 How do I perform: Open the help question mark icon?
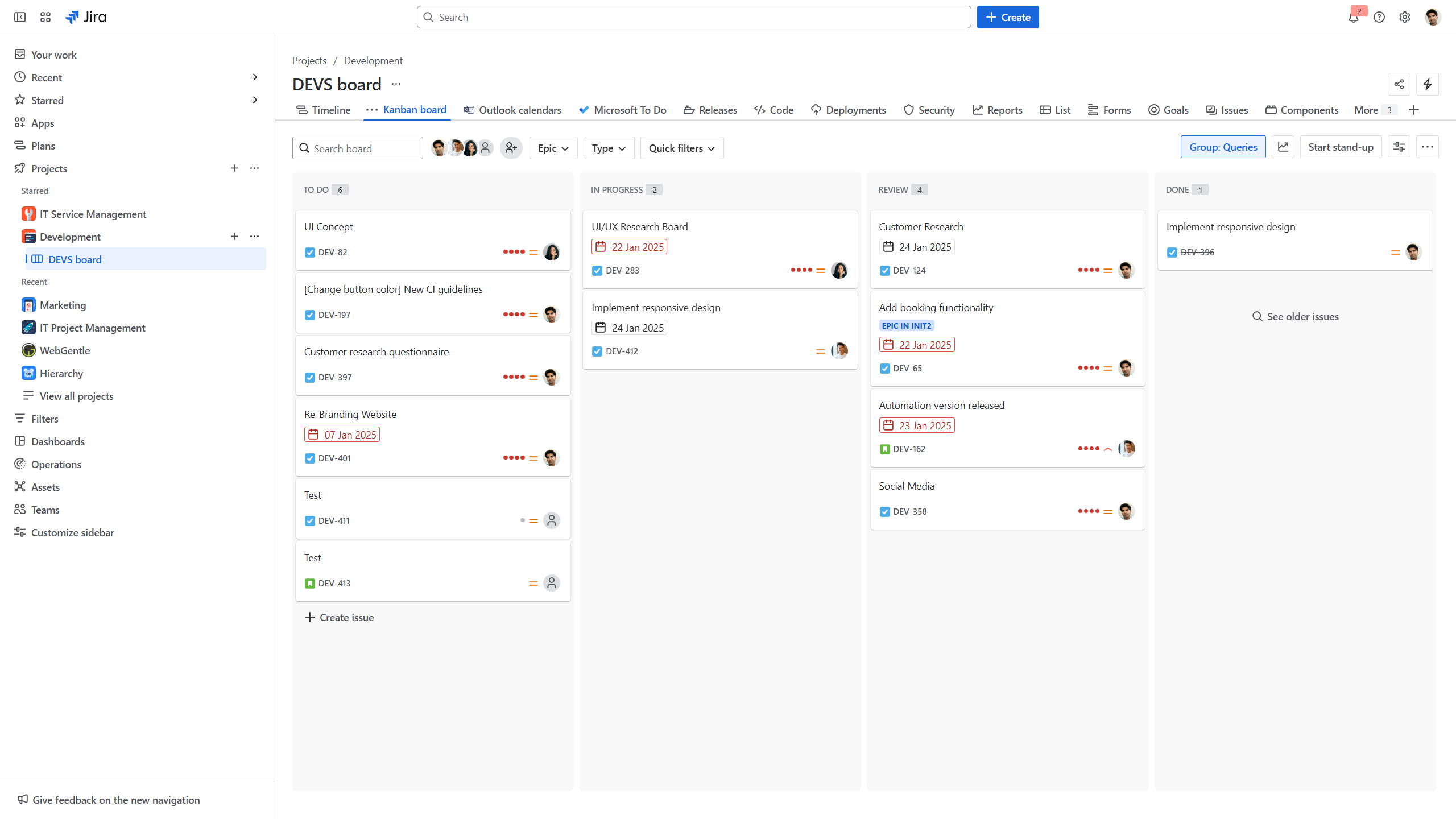(1379, 18)
